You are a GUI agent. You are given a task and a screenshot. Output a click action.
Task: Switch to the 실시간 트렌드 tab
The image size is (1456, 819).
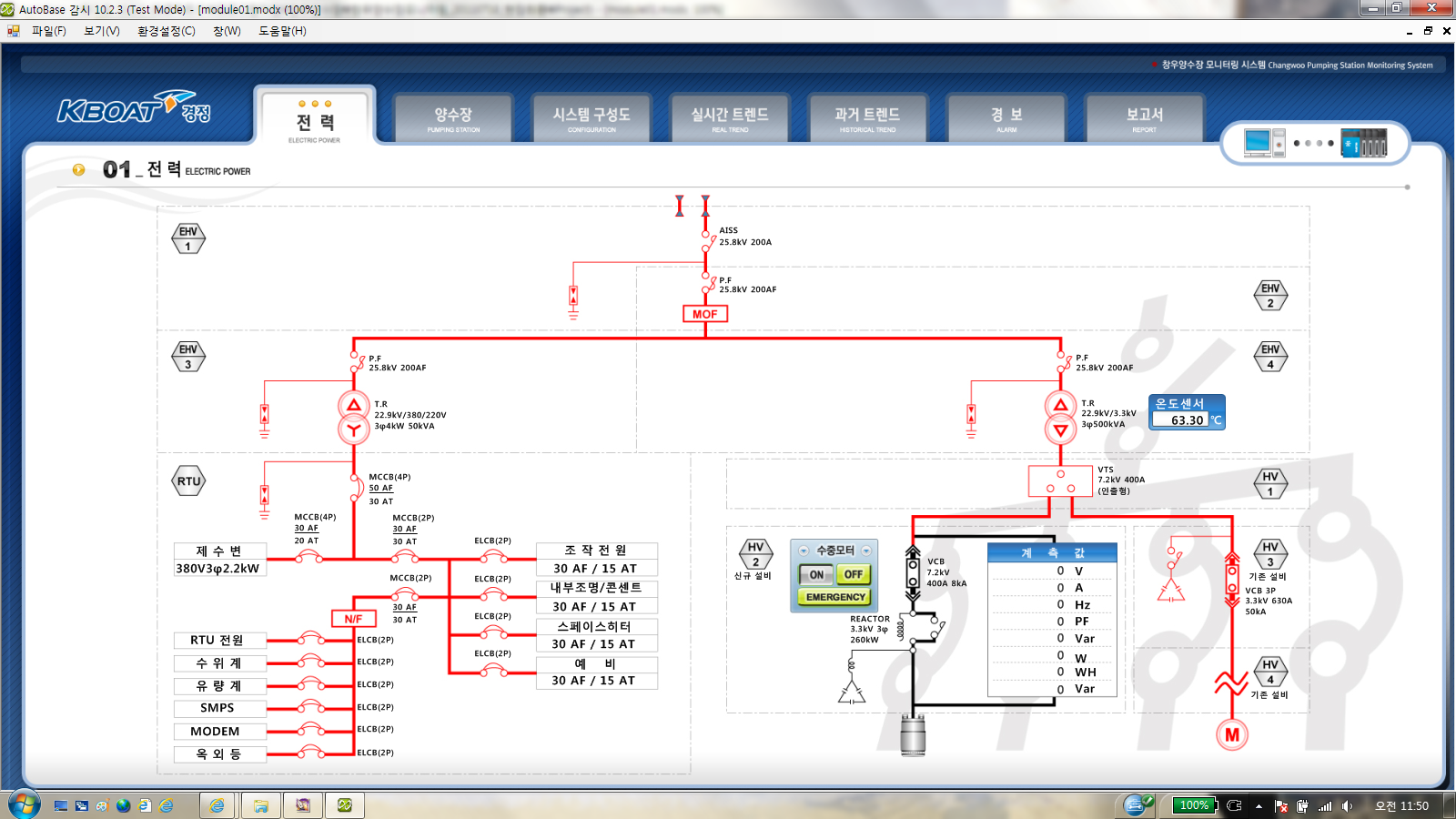pos(730,117)
